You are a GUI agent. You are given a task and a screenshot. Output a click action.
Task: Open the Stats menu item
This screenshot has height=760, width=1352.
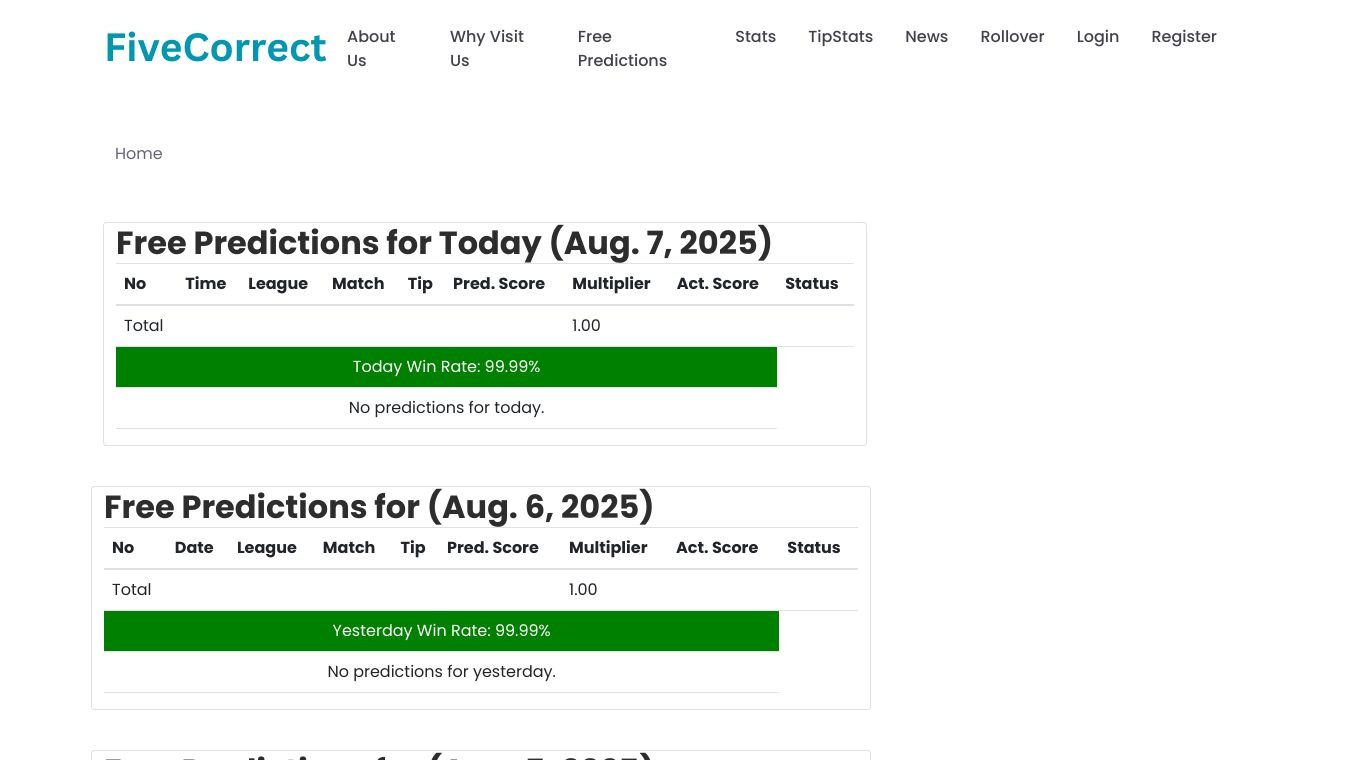[x=755, y=37]
